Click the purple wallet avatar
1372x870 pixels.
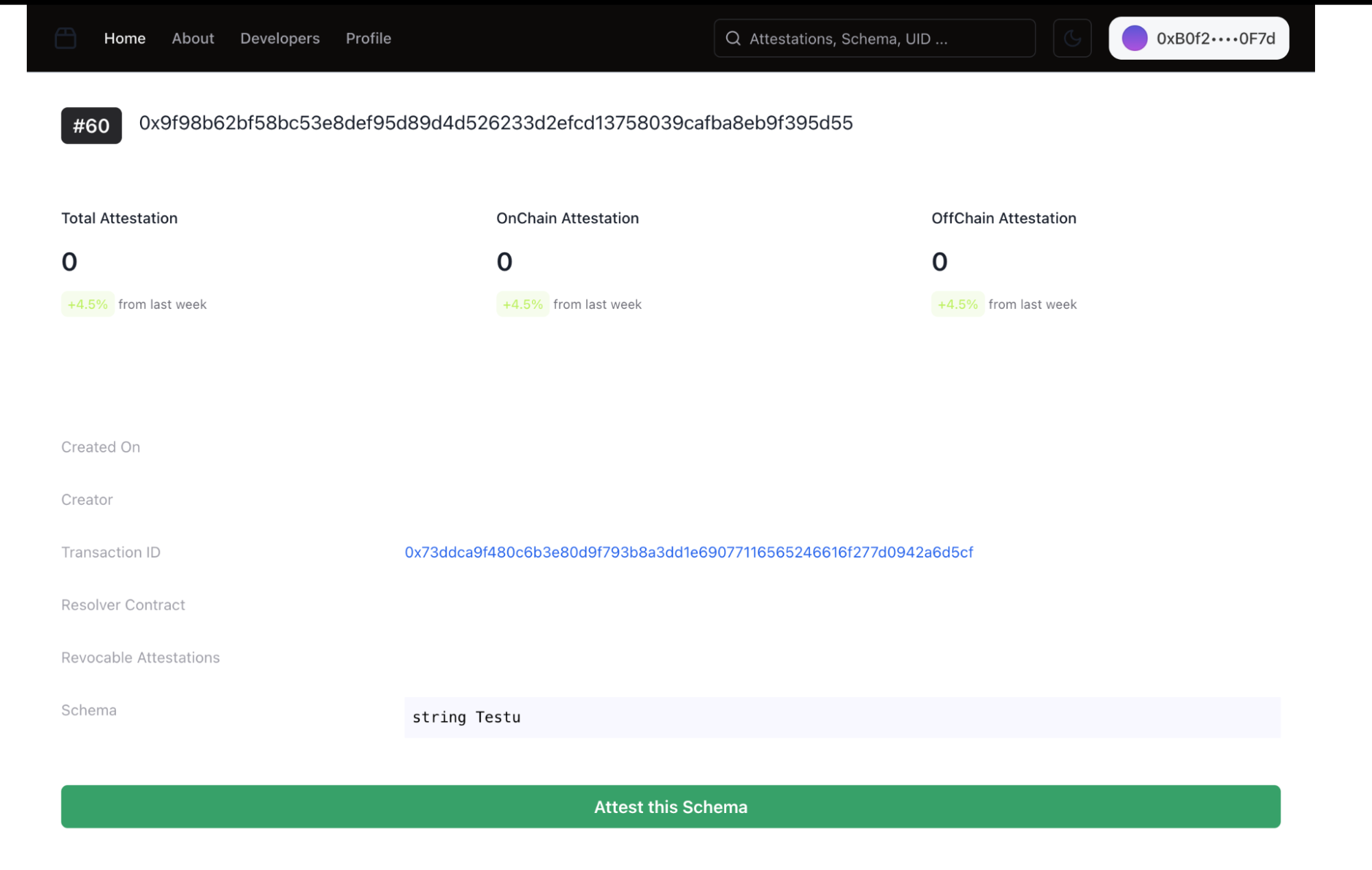point(1134,38)
